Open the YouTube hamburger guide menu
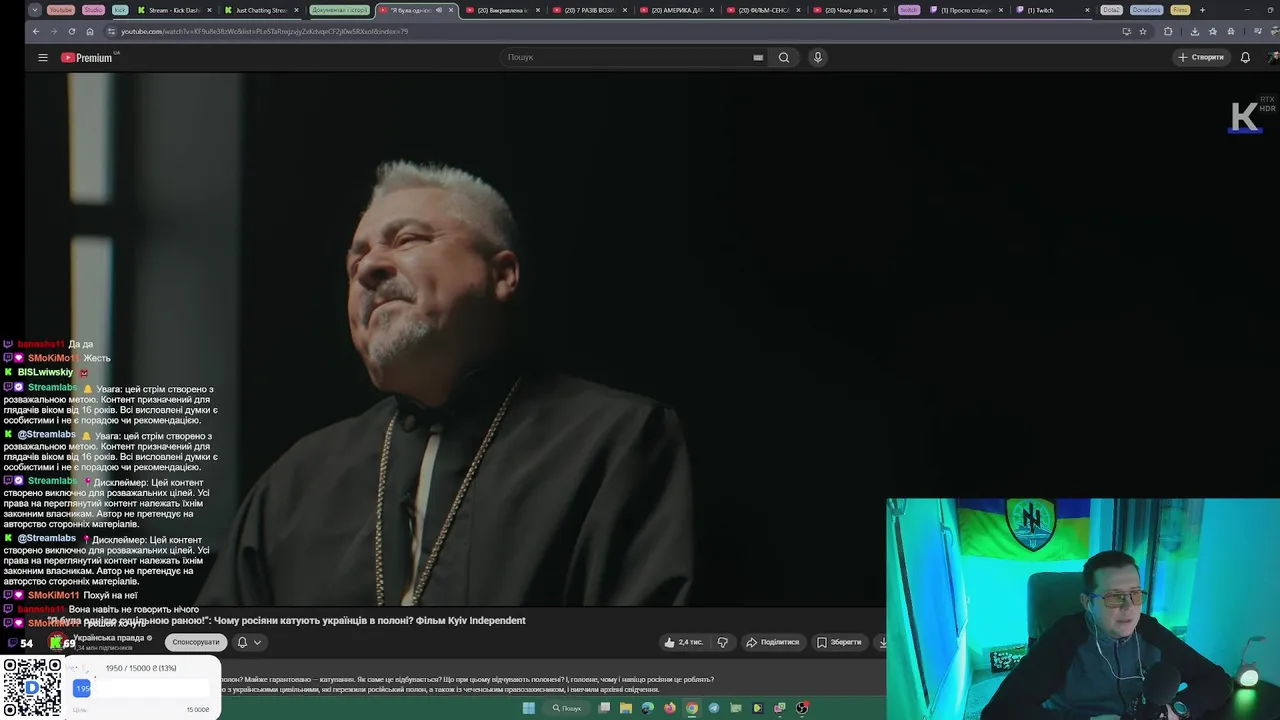 43,57
